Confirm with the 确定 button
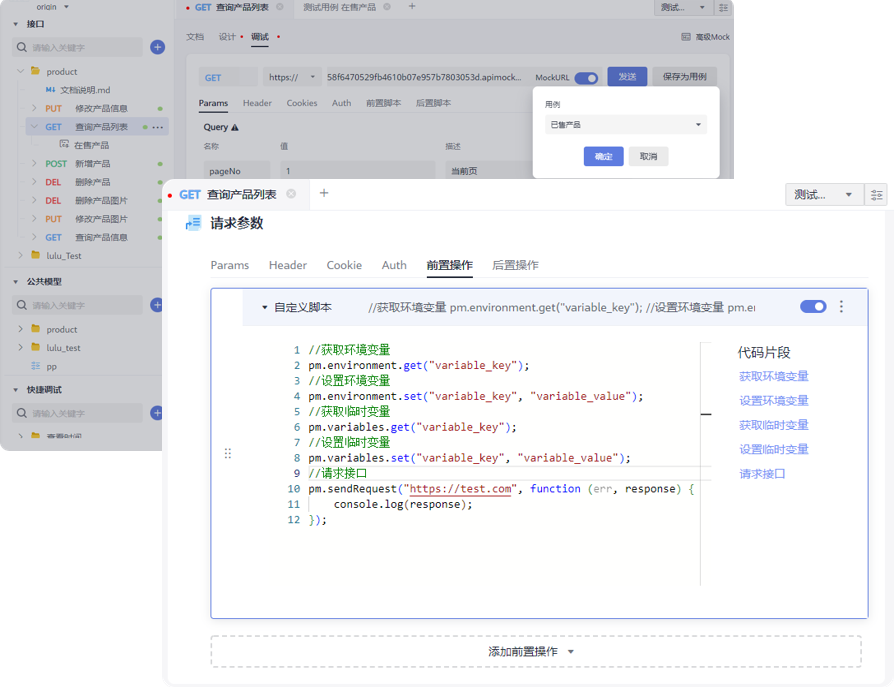The image size is (895, 687). [x=603, y=156]
